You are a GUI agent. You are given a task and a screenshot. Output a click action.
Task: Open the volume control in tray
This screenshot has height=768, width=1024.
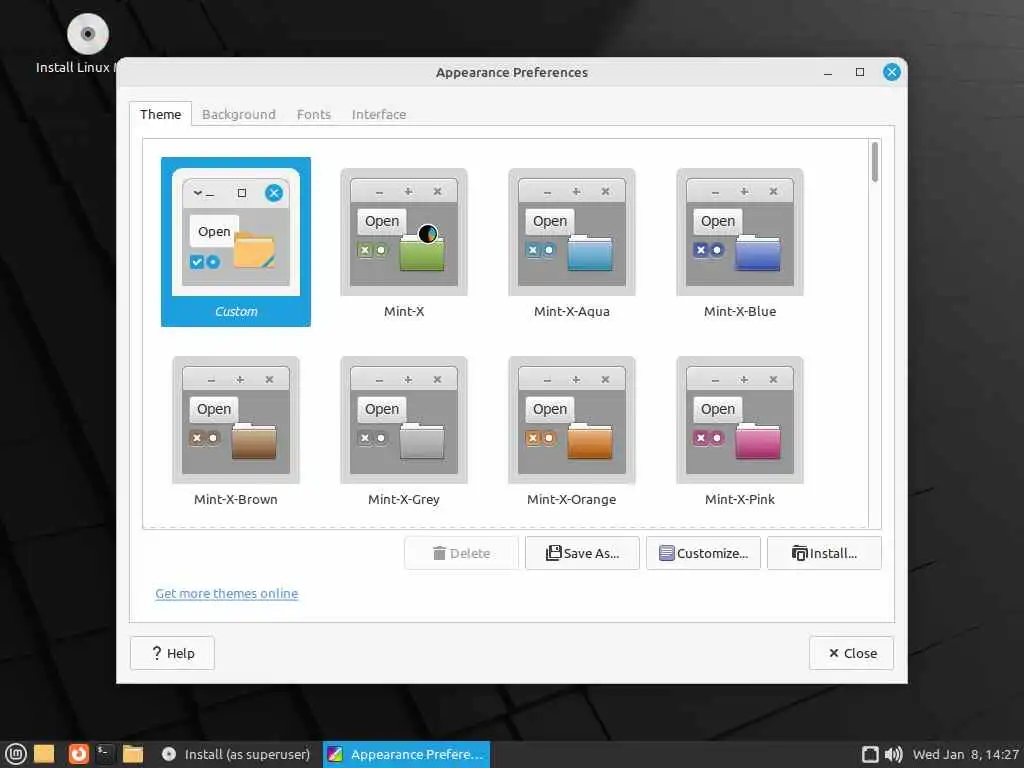[893, 754]
